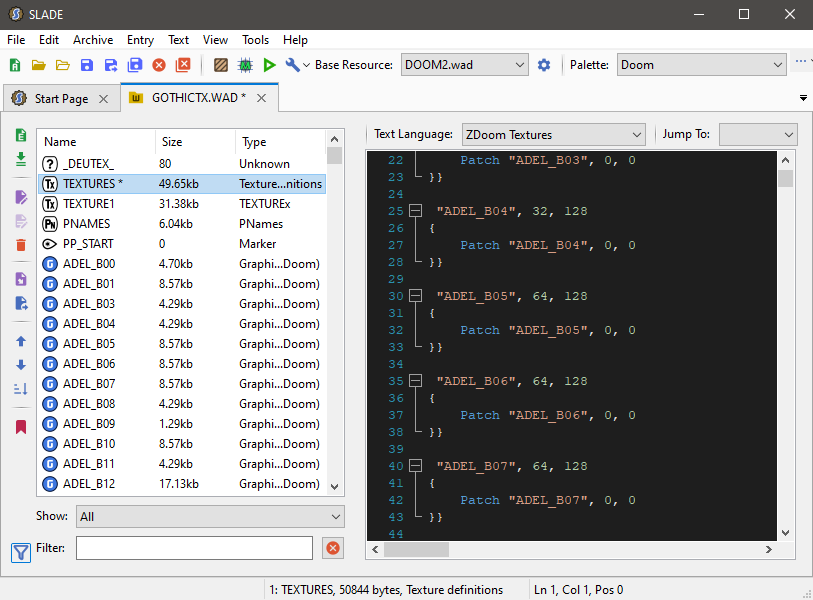This screenshot has height=600, width=813.
Task: Switch to the Start Page tab
Action: 61,98
